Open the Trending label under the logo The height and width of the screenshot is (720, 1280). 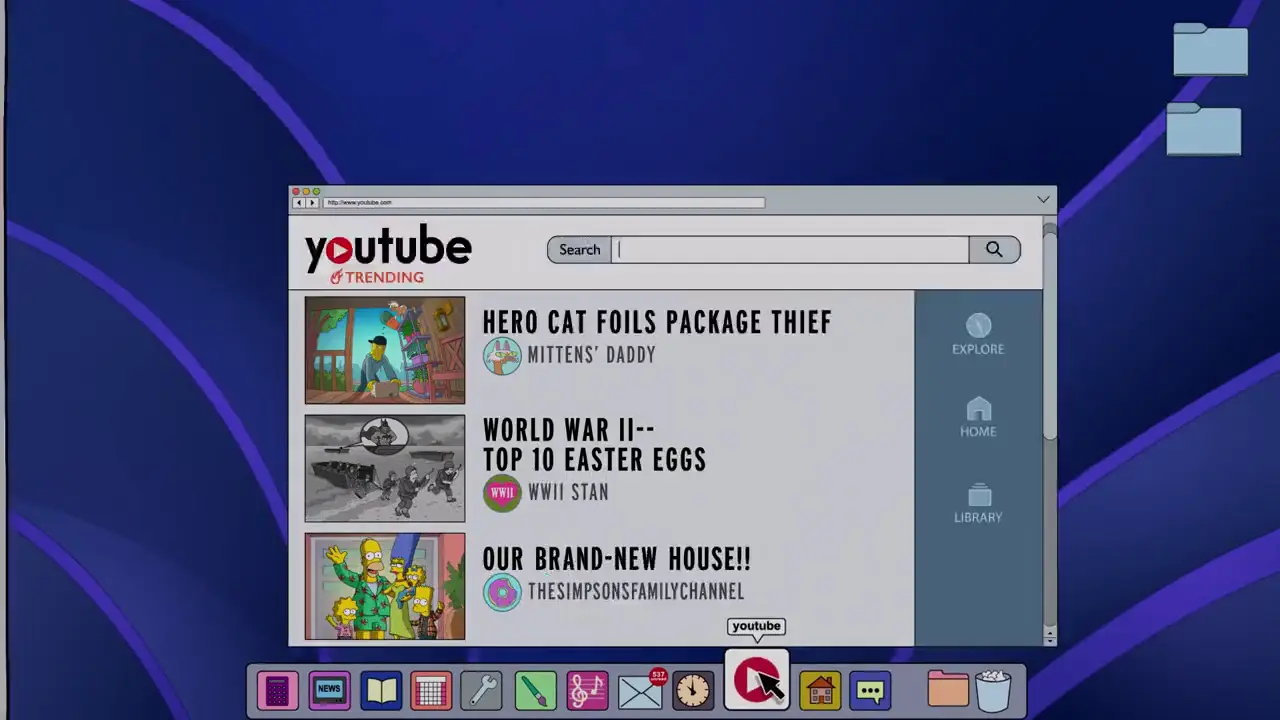click(x=377, y=277)
